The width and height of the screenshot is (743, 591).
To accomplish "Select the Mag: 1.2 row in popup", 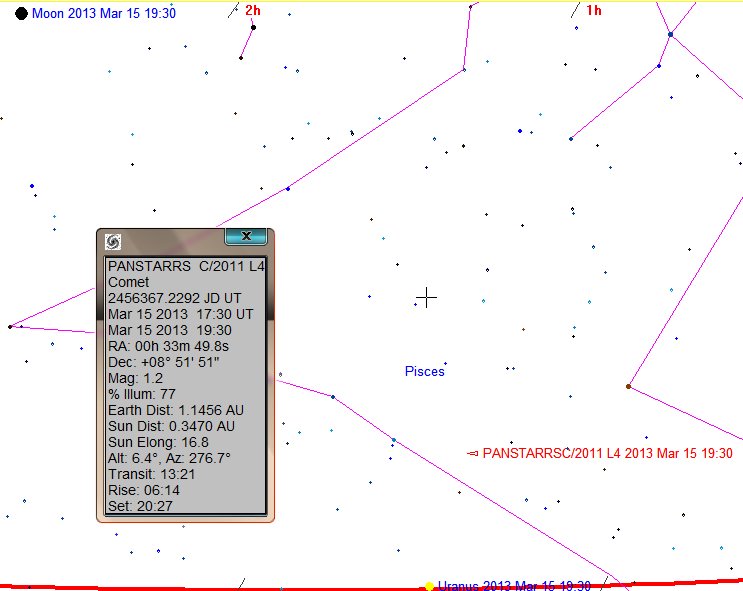I will pyautogui.click(x=136, y=378).
